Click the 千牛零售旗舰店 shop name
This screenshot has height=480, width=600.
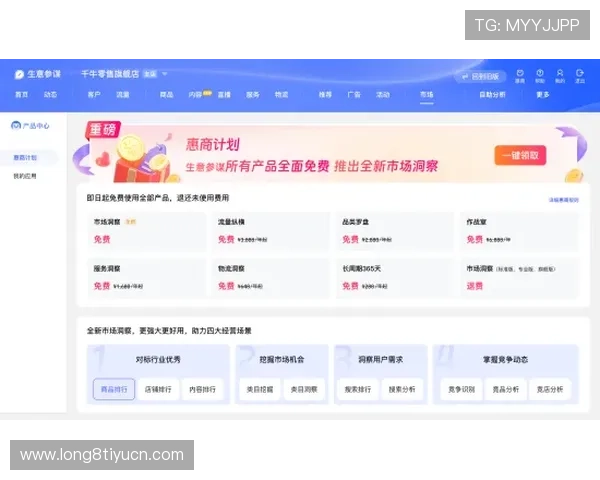[110, 74]
